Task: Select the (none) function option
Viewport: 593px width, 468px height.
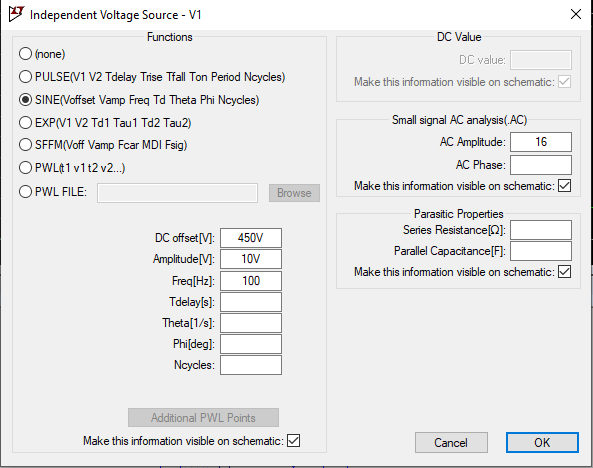Action: point(25,54)
